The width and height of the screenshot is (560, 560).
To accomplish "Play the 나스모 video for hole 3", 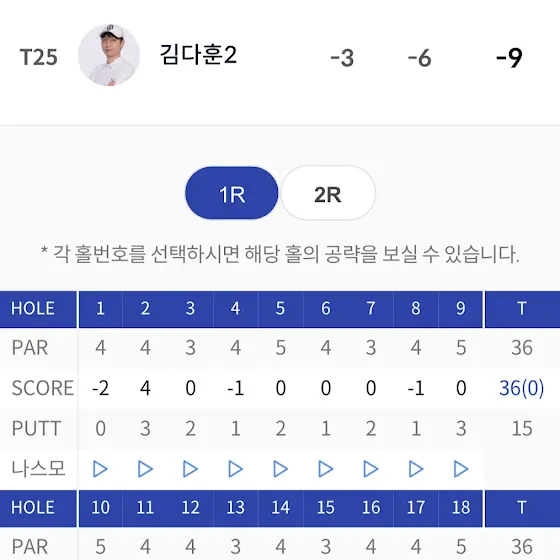I will (190, 469).
